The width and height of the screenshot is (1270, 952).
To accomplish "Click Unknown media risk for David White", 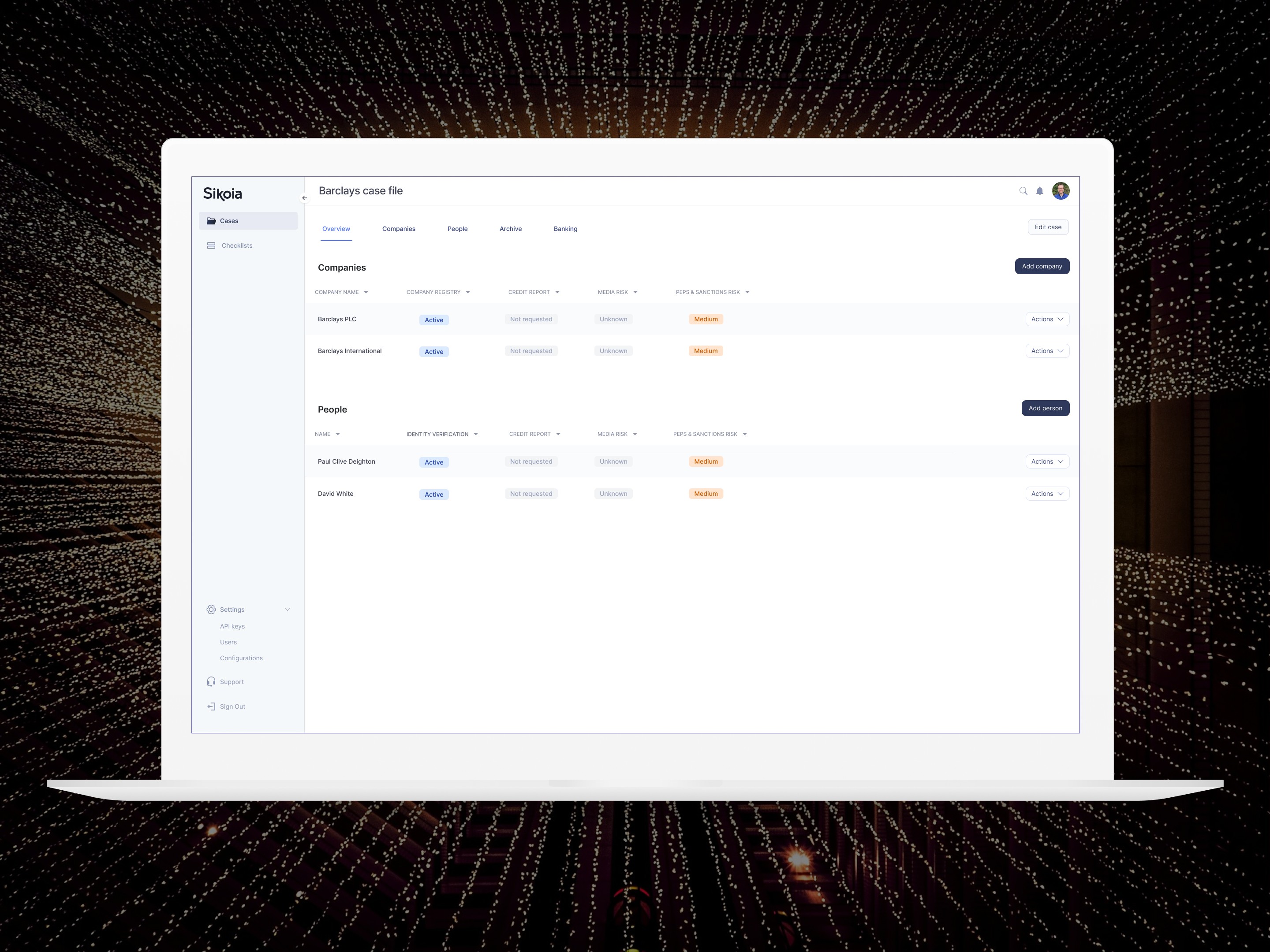I will 613,494.
